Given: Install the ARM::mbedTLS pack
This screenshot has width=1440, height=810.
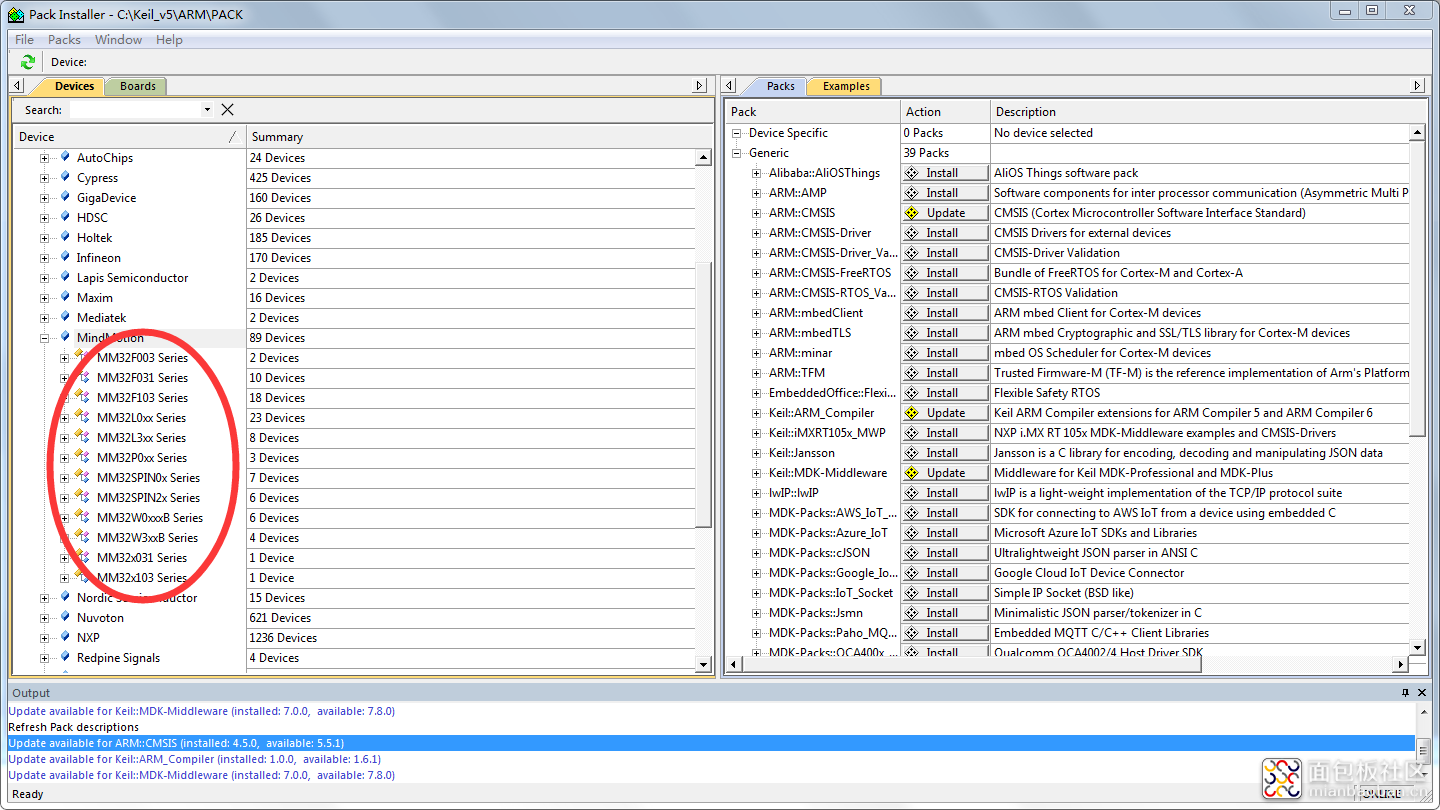Looking at the screenshot, I should point(944,333).
